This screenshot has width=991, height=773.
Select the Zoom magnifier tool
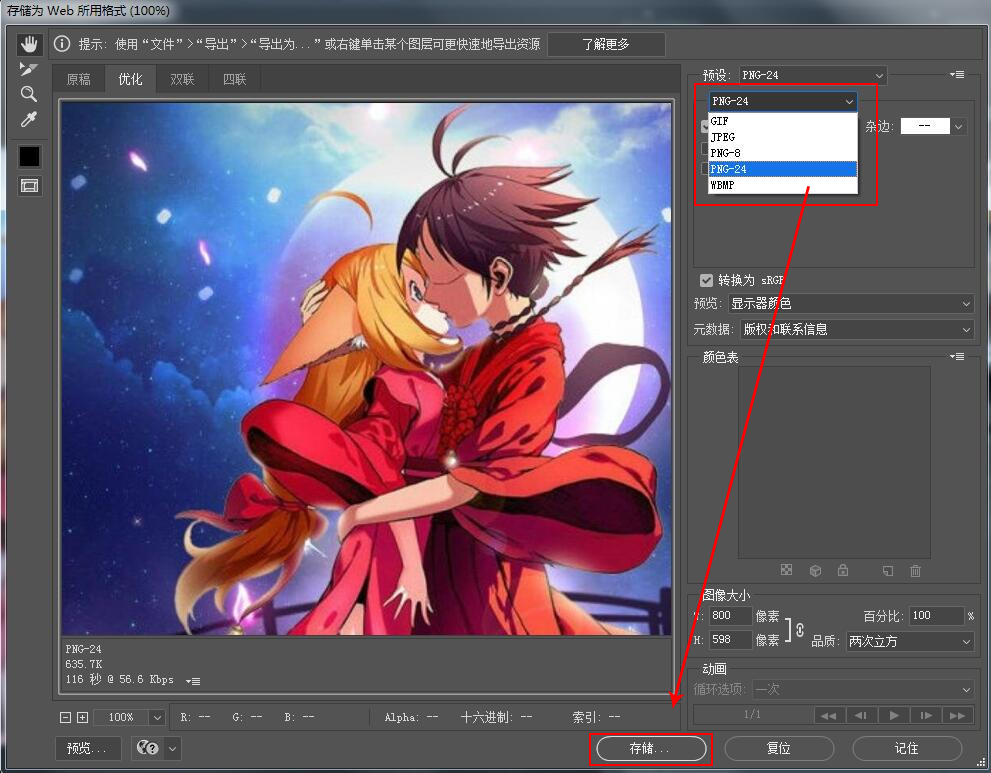(29, 94)
